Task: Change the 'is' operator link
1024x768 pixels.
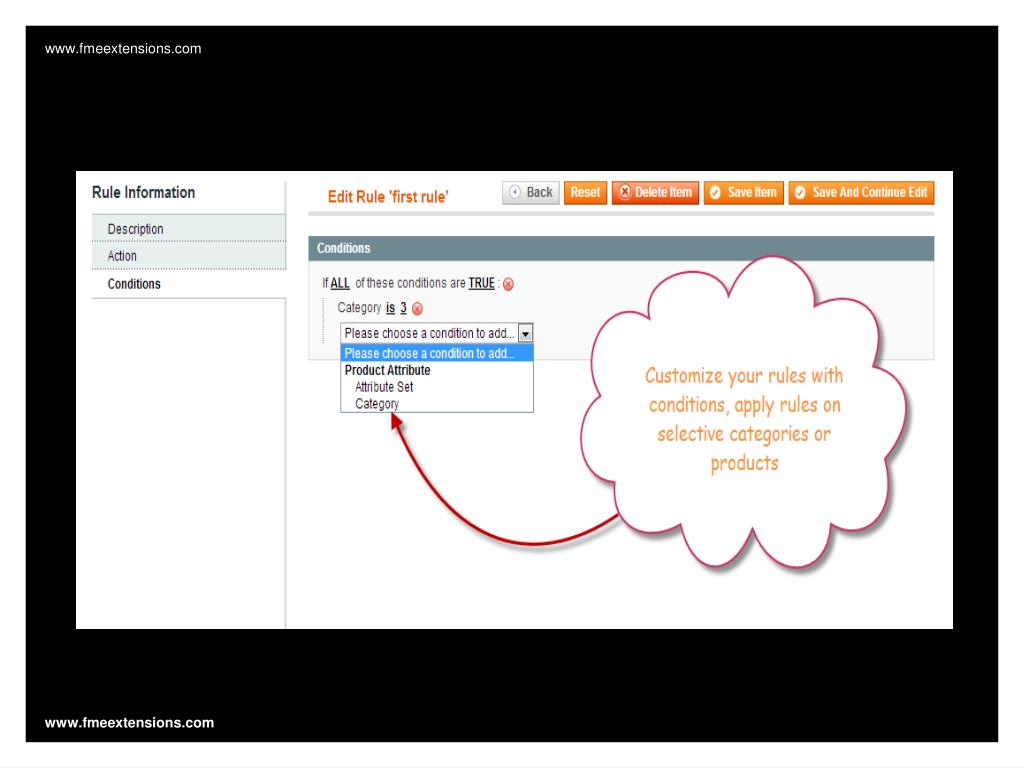Action: coord(391,308)
